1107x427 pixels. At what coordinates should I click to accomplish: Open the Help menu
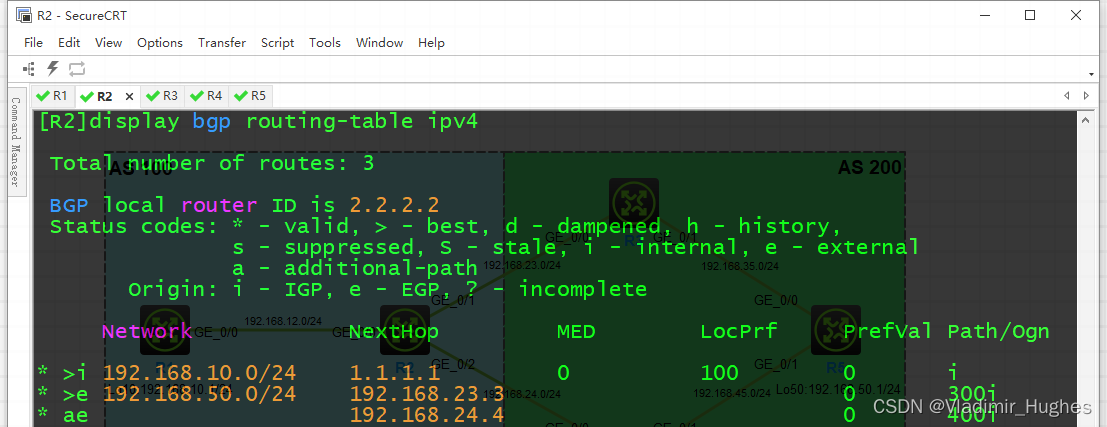coord(431,43)
